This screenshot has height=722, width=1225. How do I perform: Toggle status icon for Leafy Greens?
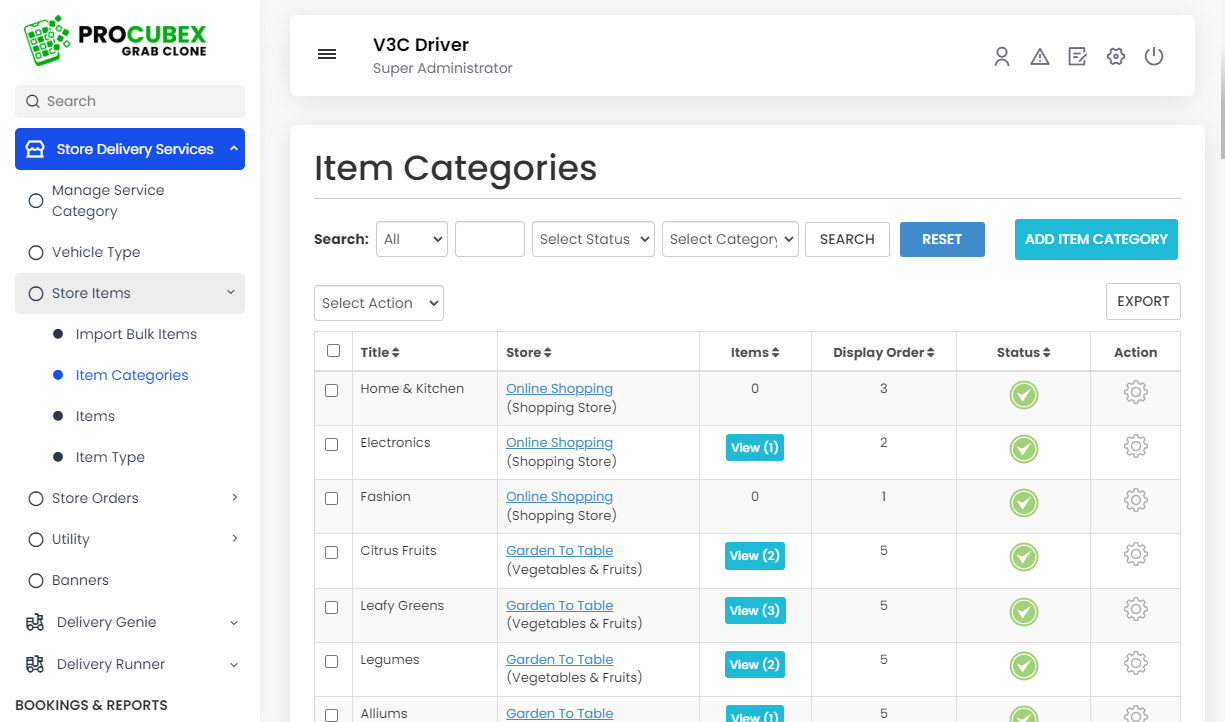1023,612
